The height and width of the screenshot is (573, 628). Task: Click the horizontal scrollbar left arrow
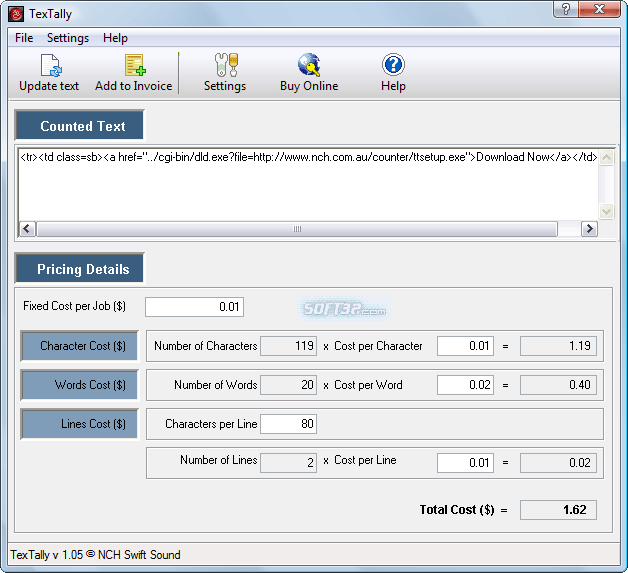point(27,229)
